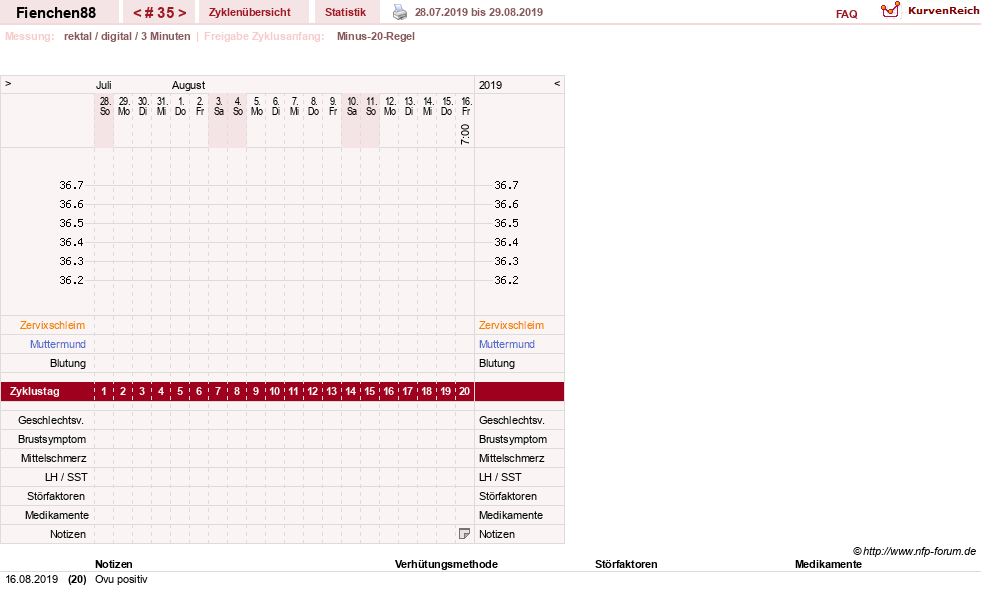The height and width of the screenshot is (603, 981).
Task: Click the right Blutung row label
Action: [497, 363]
